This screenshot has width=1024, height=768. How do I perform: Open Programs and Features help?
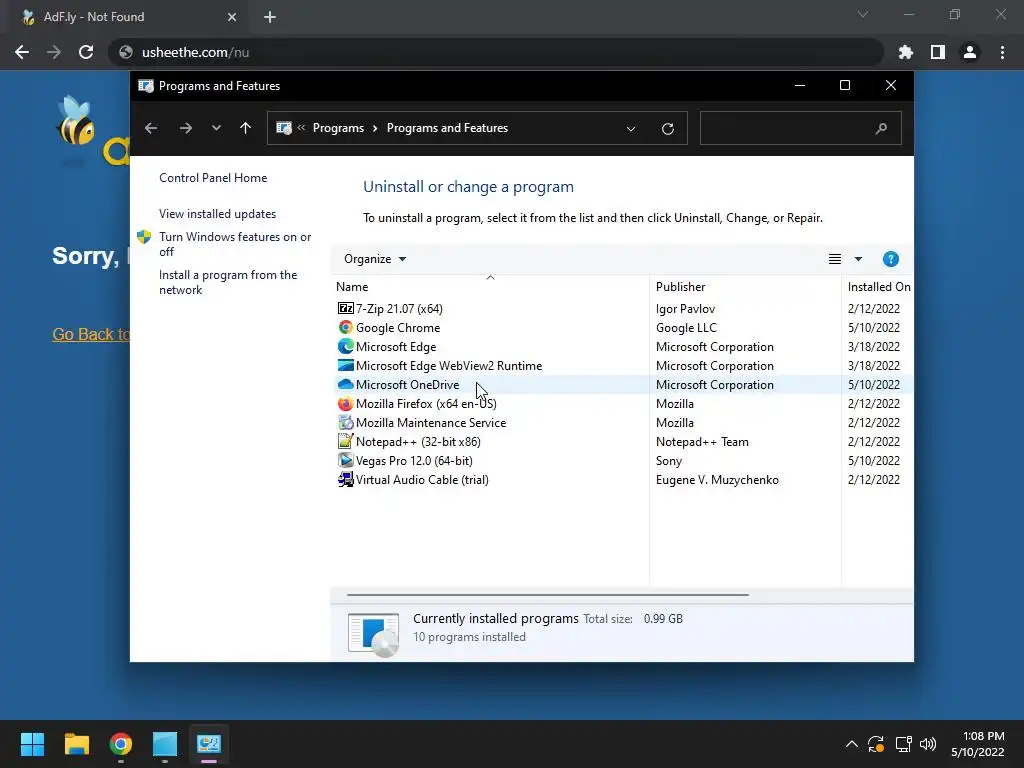[x=890, y=259]
